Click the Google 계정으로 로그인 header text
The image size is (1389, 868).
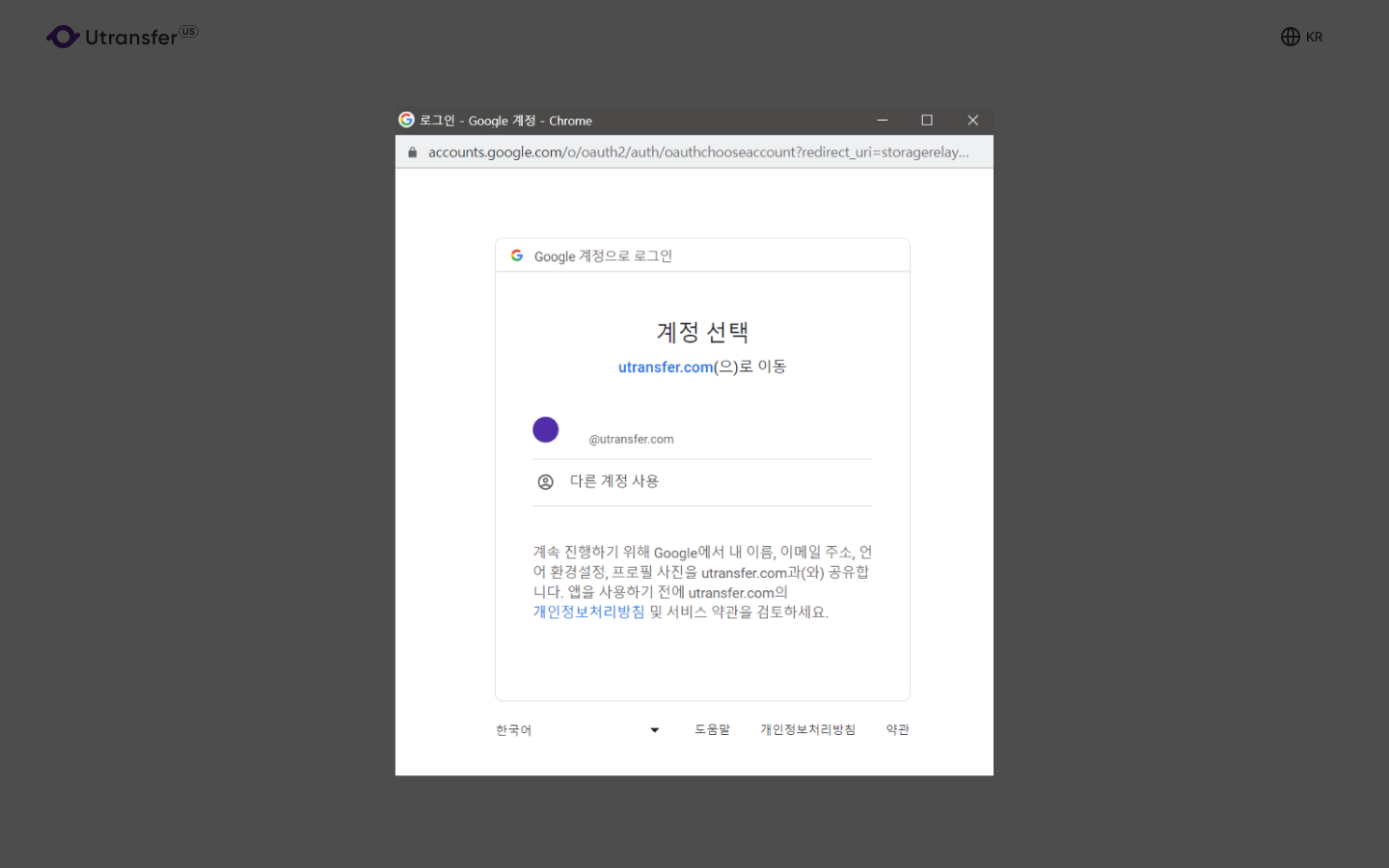point(603,256)
